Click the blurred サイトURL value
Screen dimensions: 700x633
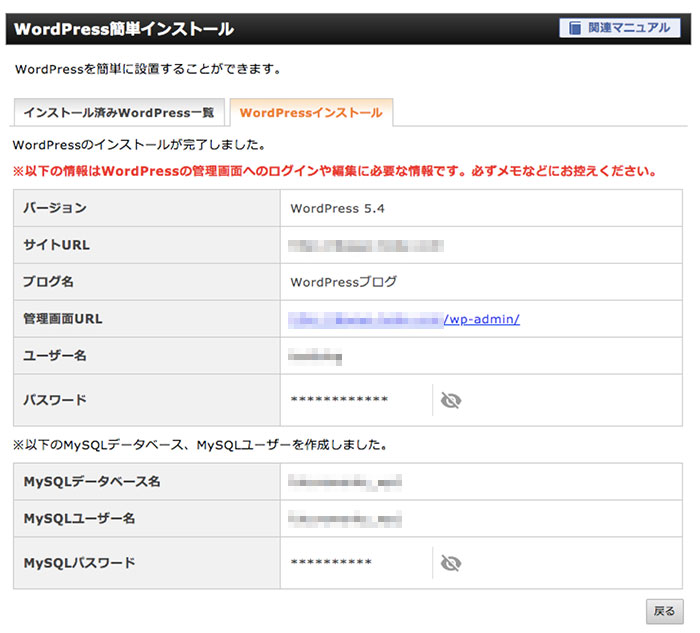click(x=365, y=245)
